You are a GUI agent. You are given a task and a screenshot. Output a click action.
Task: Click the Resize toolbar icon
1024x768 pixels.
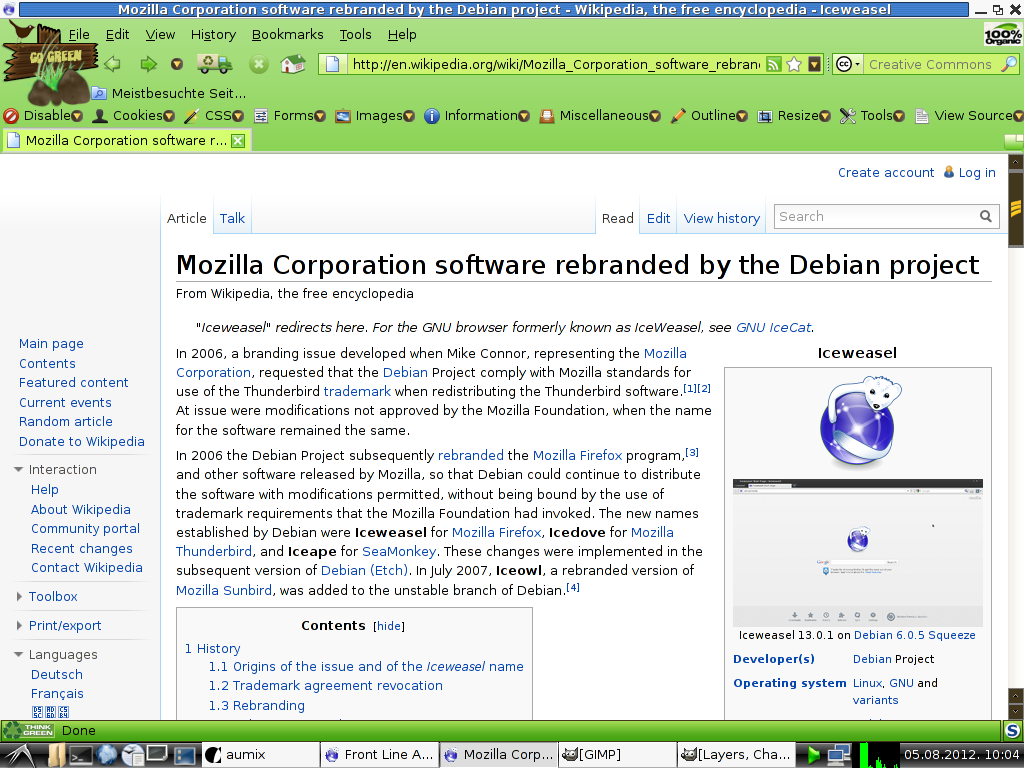(765, 116)
